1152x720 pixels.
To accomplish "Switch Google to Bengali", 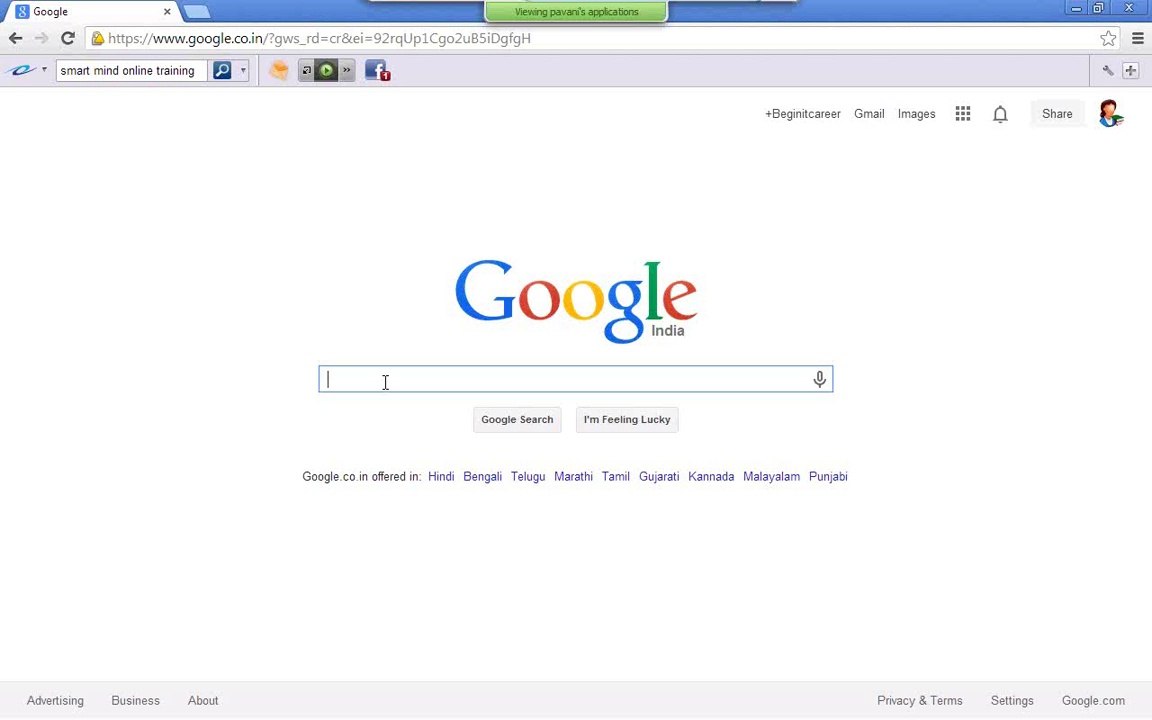I will point(483,477).
